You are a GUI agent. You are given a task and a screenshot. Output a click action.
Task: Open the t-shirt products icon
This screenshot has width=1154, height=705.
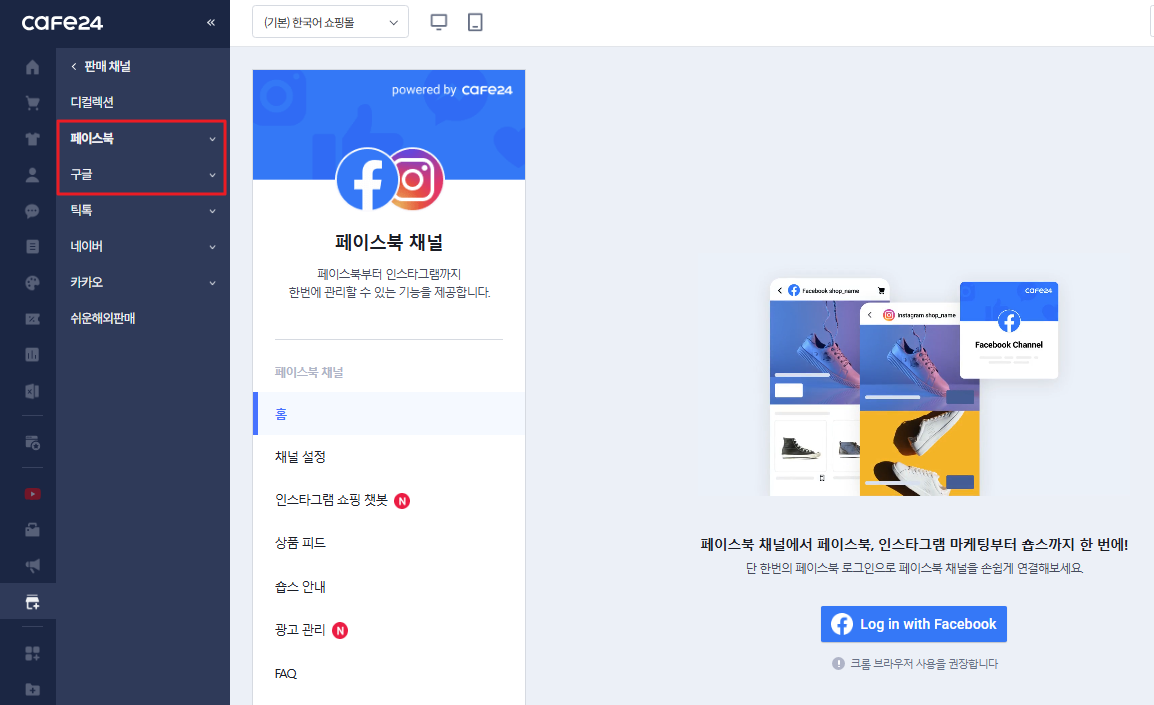[32, 138]
